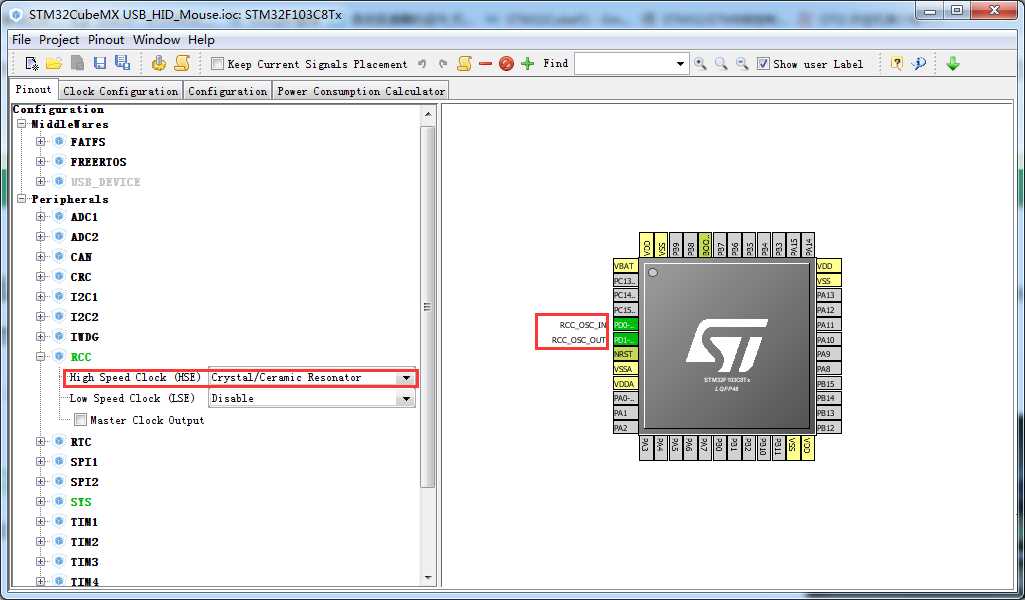
Task: Expand the ADC1 tree node
Action: point(41,217)
